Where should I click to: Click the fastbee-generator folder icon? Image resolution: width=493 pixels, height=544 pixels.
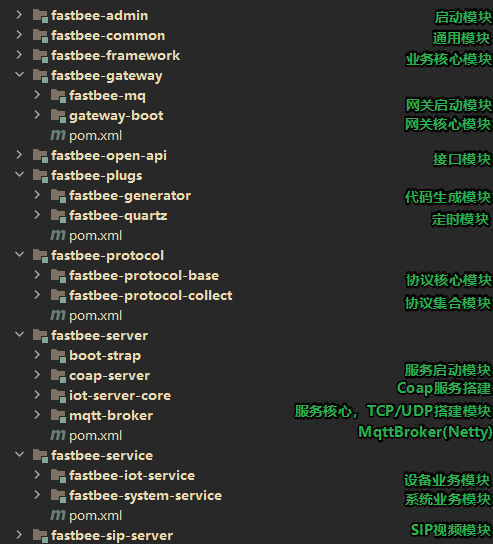58,196
